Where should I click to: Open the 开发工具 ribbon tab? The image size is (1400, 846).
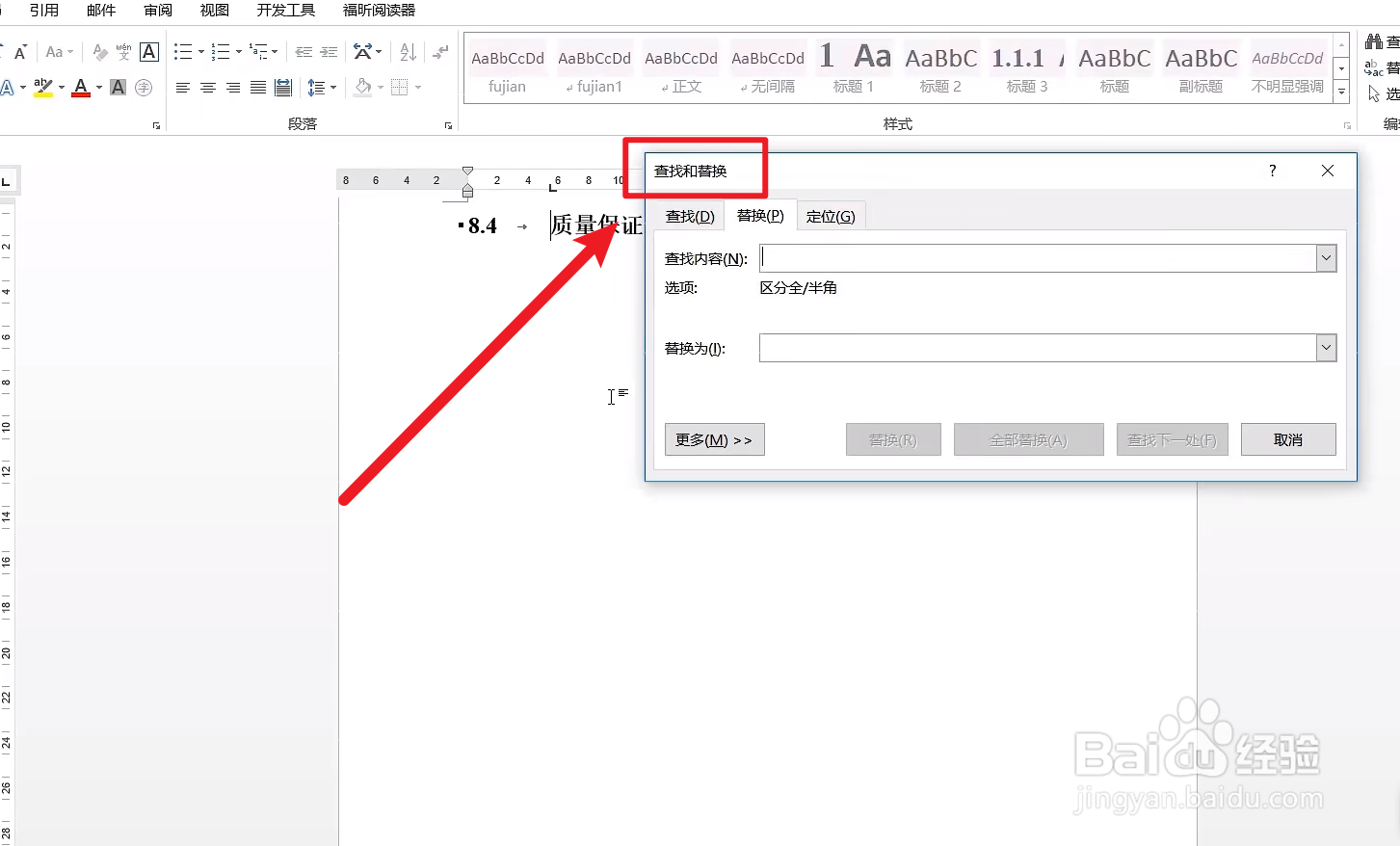click(286, 10)
